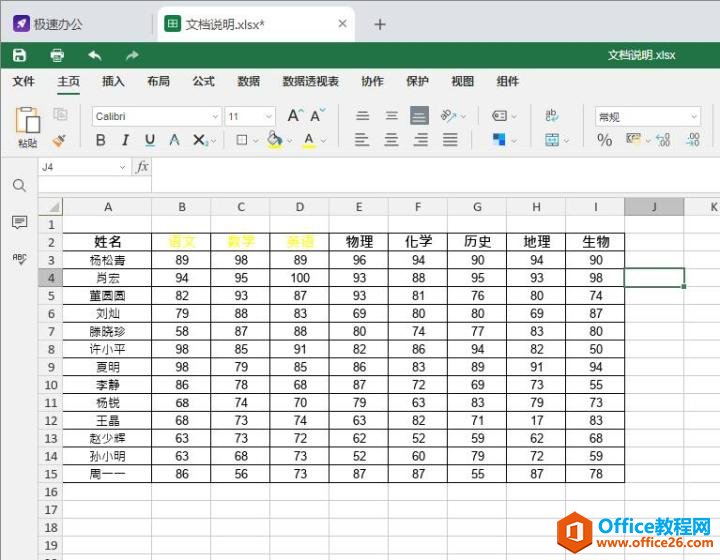Viewport: 720px width, 560px height.
Task: Switch to the 视图 tab
Action: coord(462,81)
